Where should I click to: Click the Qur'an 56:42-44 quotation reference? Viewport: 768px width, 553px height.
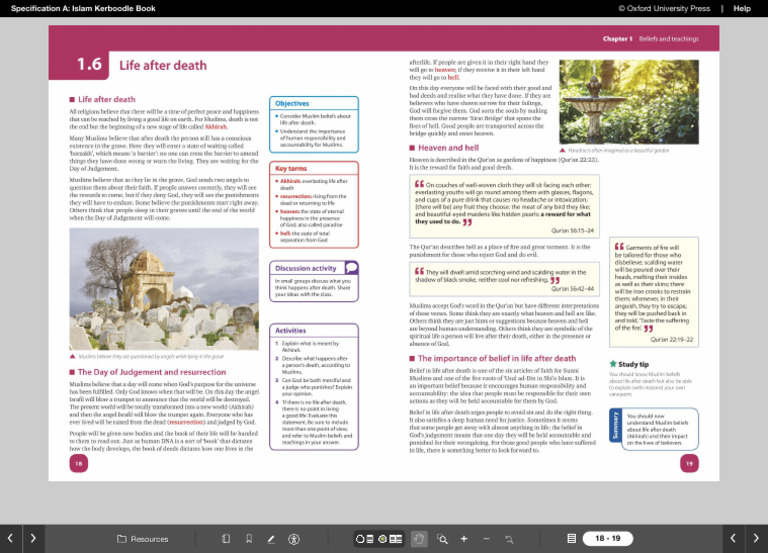(x=572, y=289)
